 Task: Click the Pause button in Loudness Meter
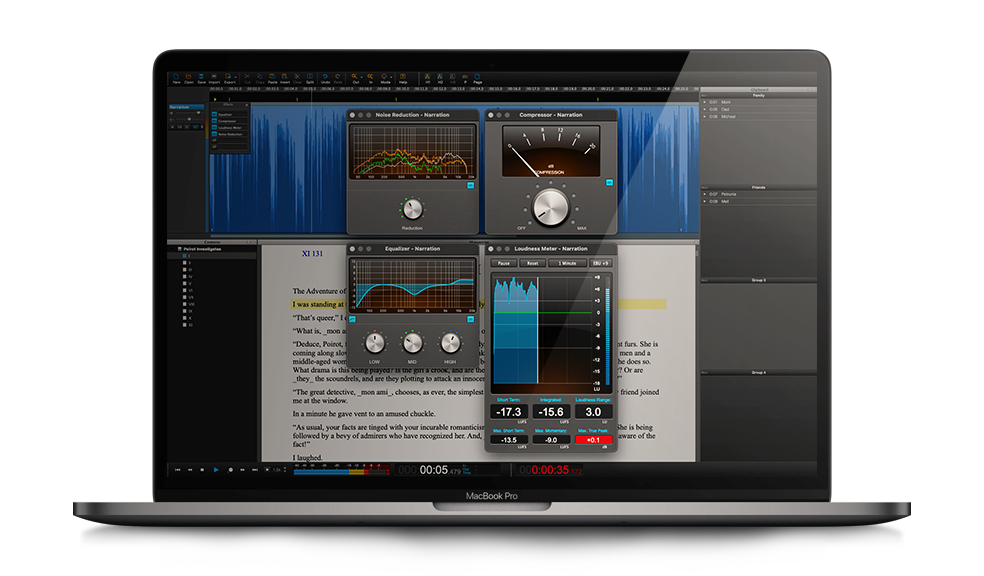coord(504,263)
